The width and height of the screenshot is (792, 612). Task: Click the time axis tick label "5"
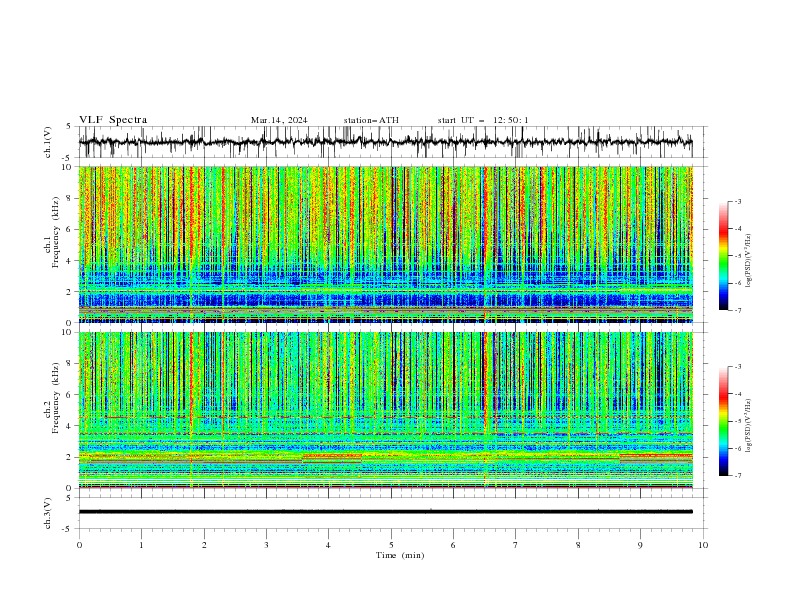[x=391, y=545]
